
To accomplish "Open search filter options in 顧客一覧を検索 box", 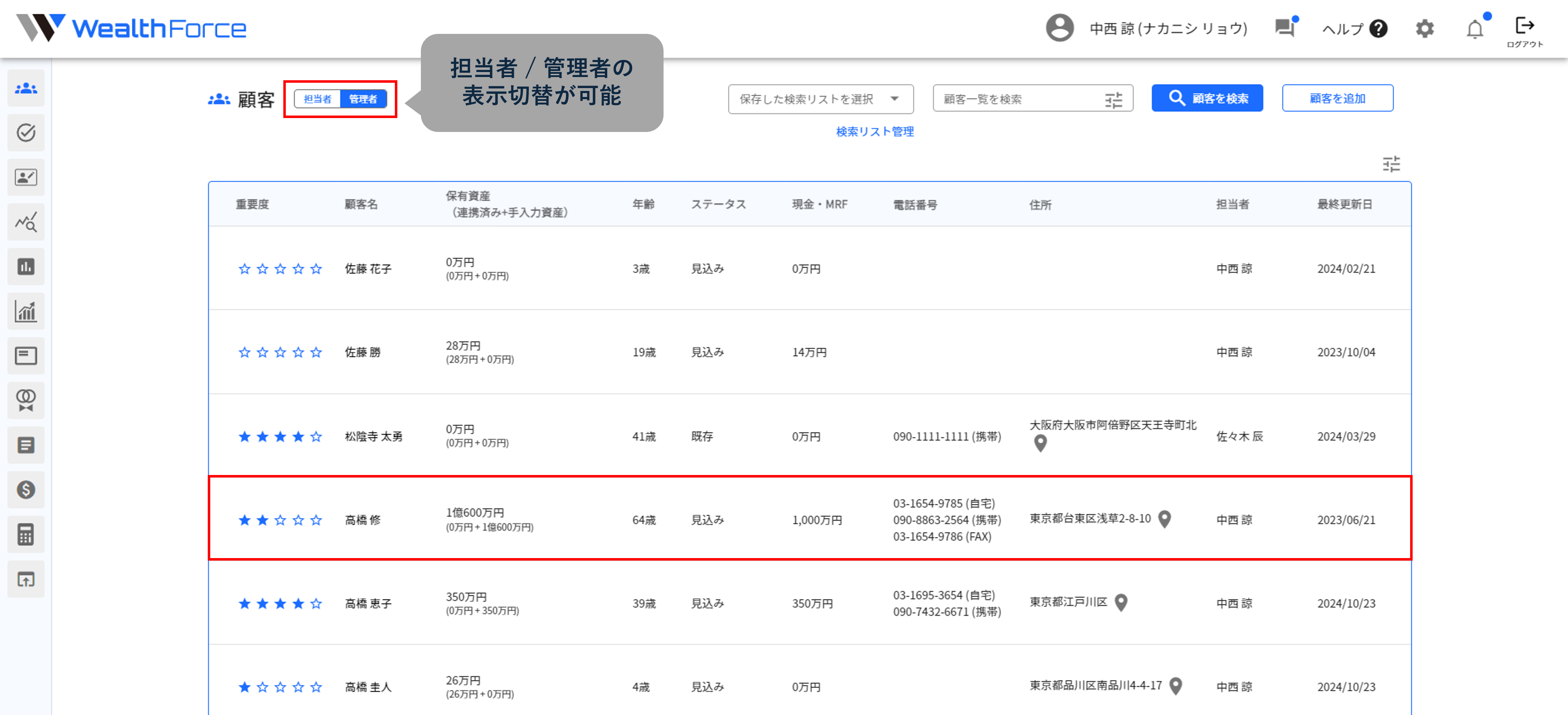I will (1113, 99).
